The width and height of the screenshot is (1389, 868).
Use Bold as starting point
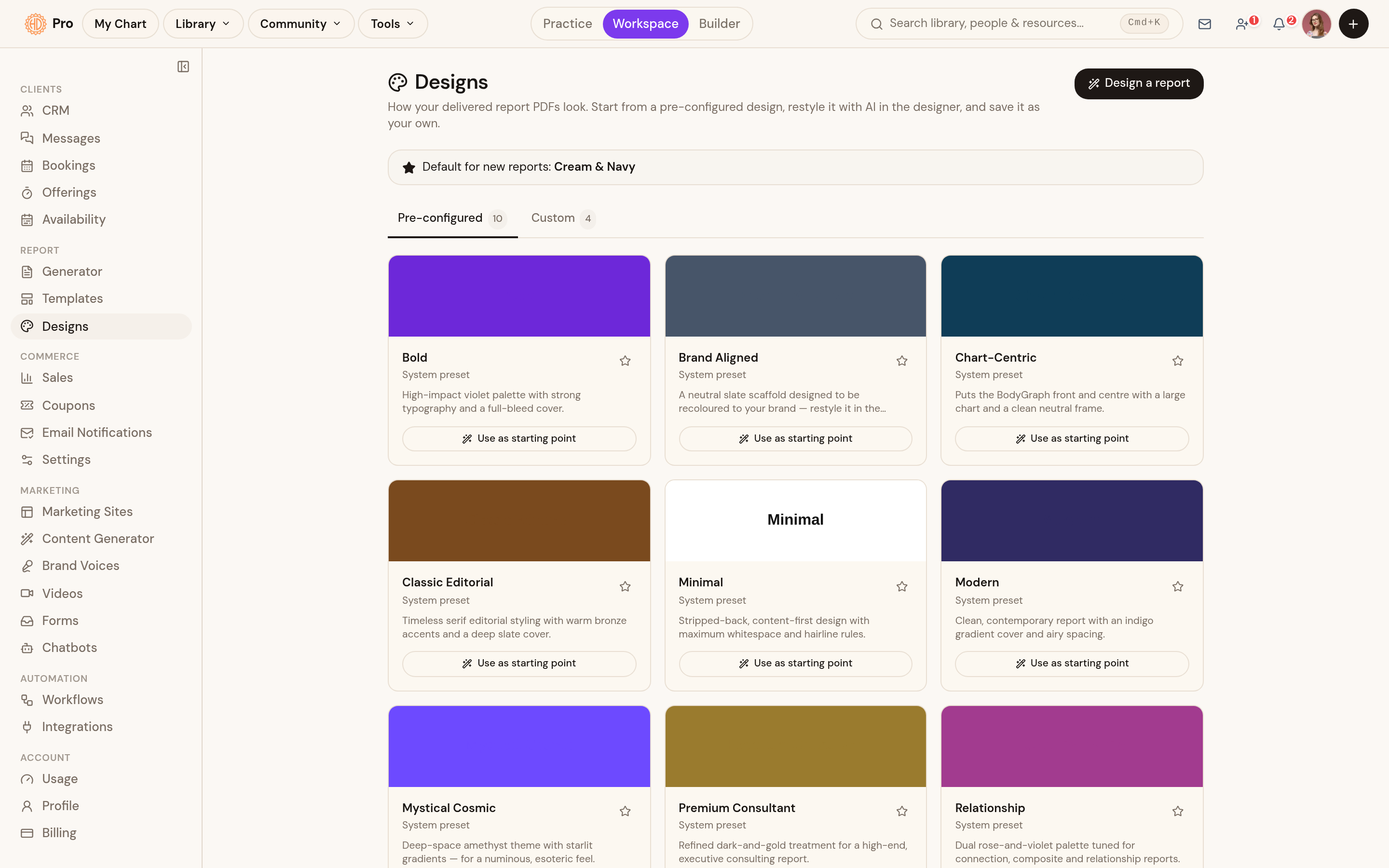[519, 439]
